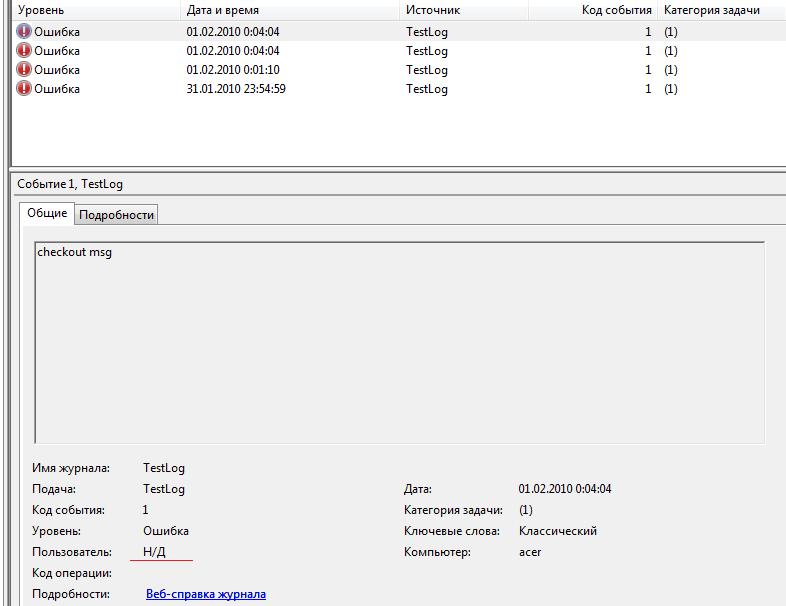This screenshot has width=786, height=606.
Task: Click the Код операции: field label
Action: (72, 573)
